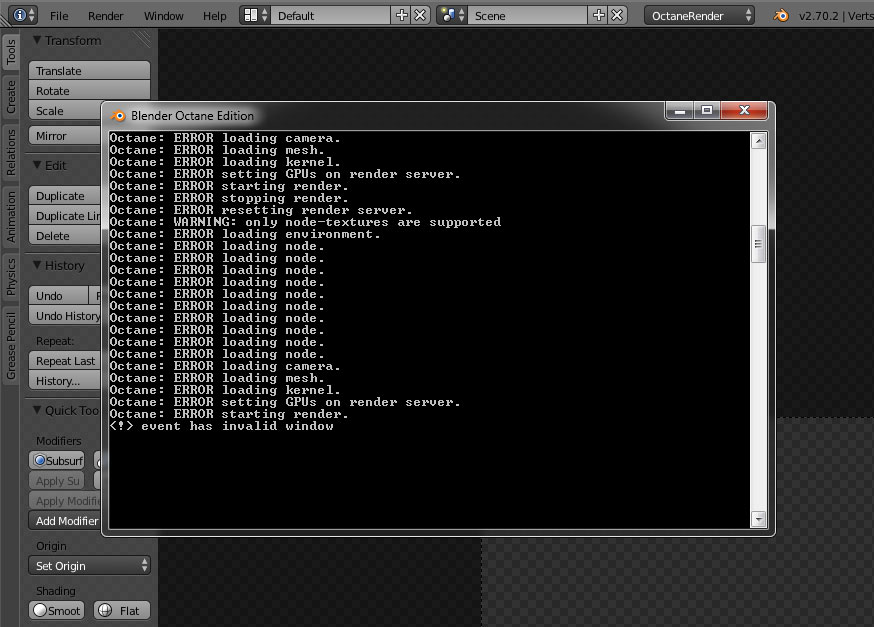
Task: Click 'ERROR resetting render server.' console line
Action: [x=260, y=210]
